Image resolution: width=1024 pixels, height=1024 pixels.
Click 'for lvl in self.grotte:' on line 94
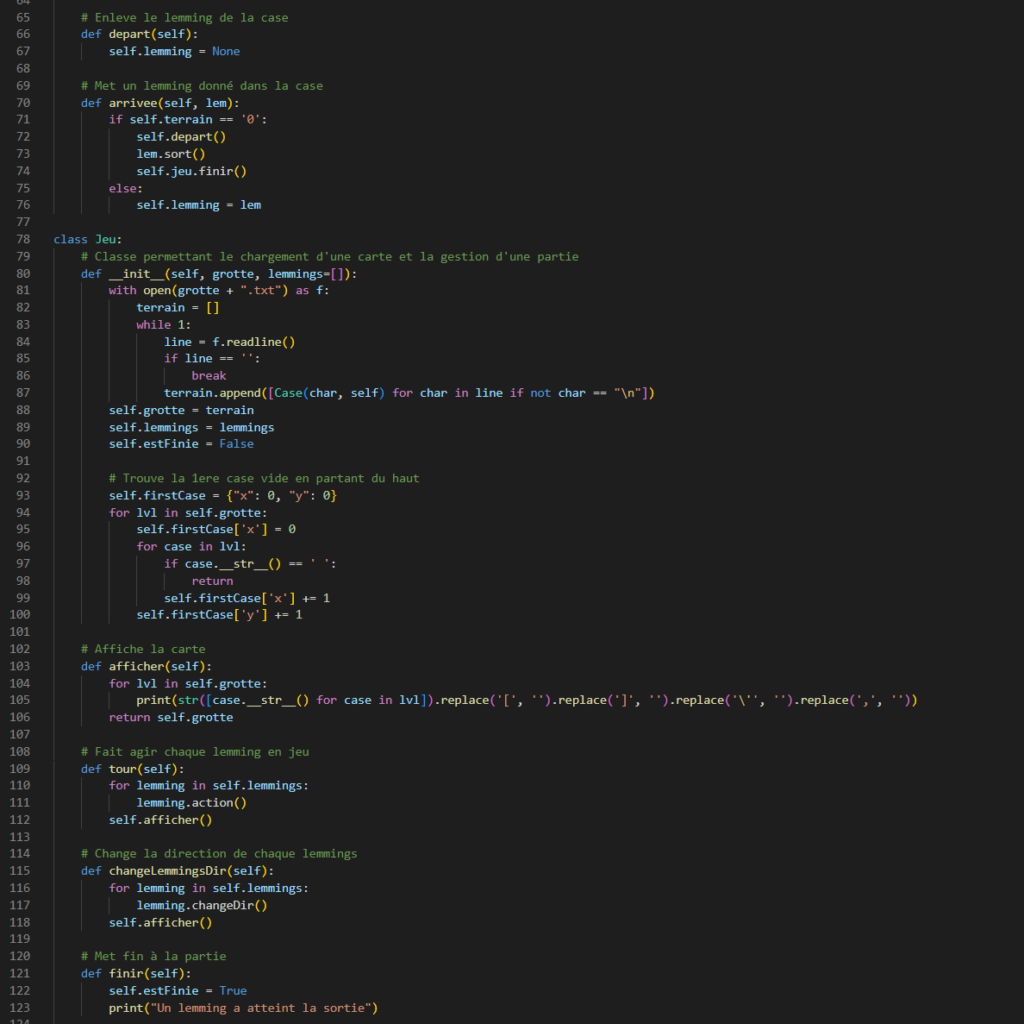188,513
